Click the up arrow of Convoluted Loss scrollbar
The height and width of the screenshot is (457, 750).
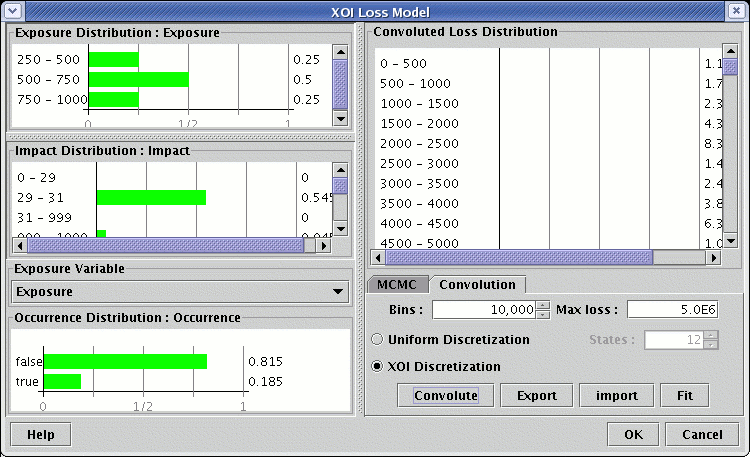[730, 51]
